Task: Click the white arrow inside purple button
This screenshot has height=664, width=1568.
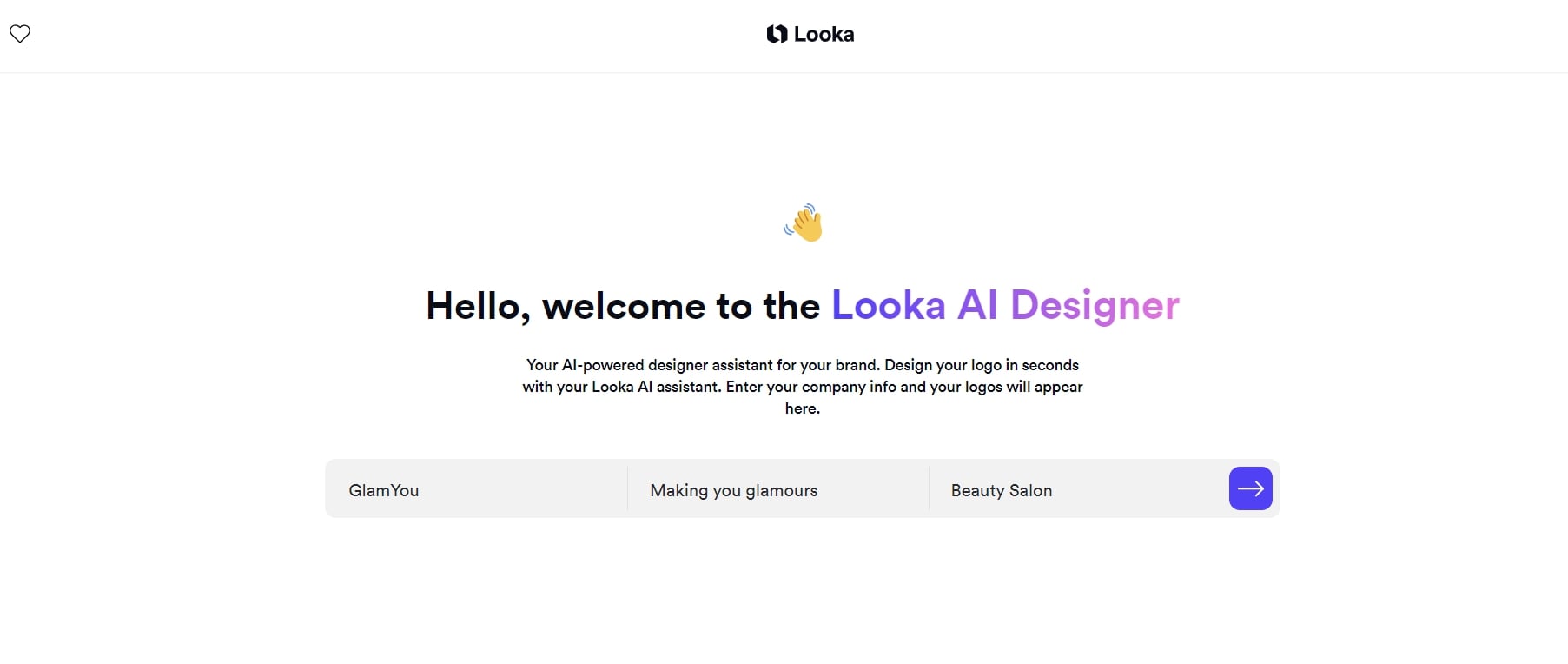Action: coord(1250,488)
